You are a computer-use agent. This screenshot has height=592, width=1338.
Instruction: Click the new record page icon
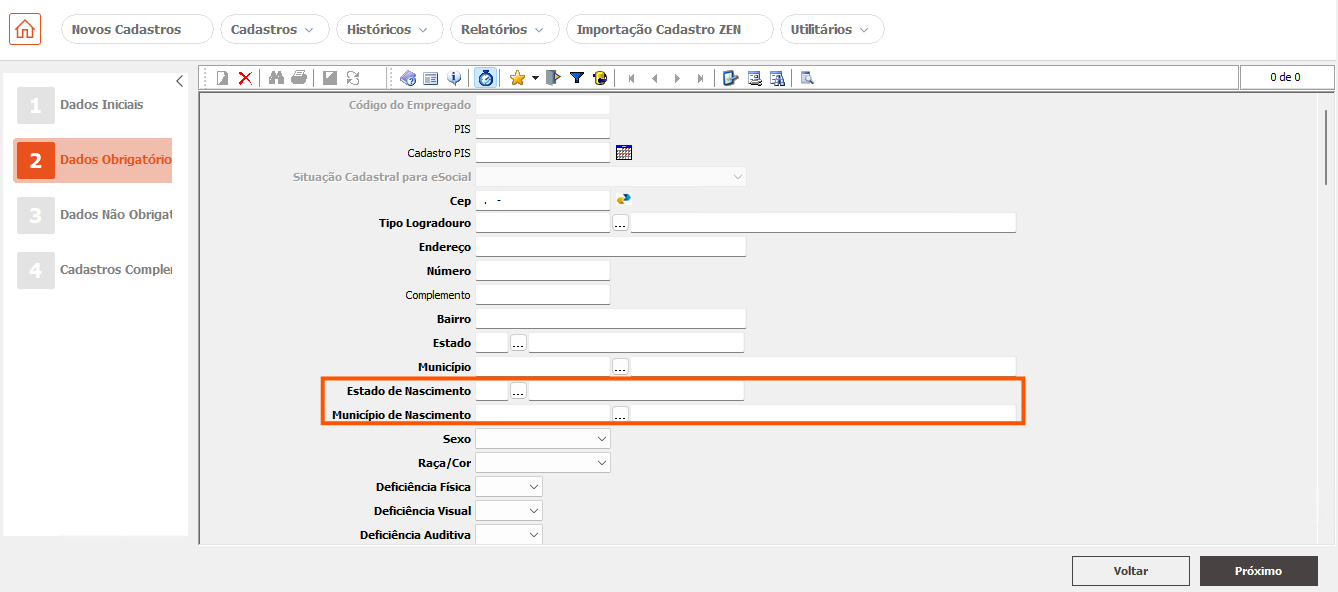223,78
